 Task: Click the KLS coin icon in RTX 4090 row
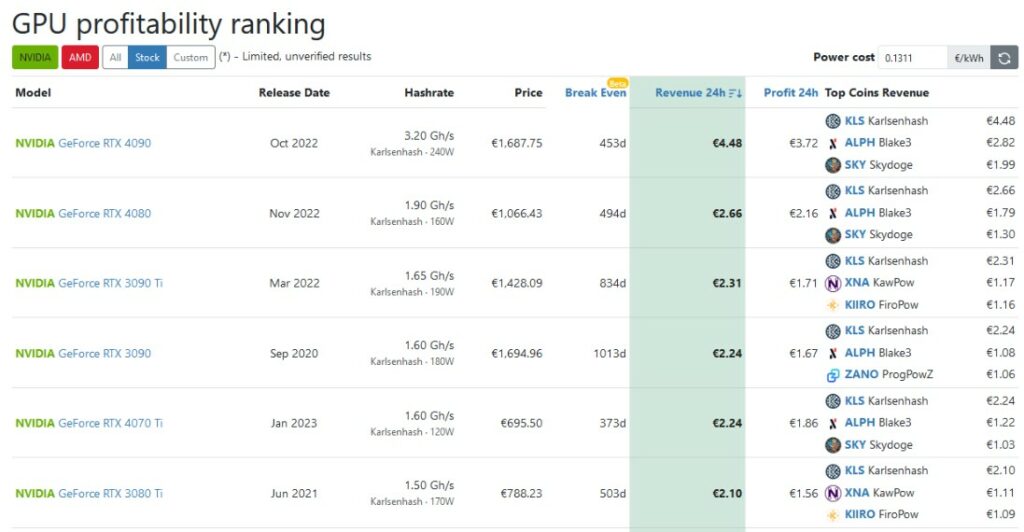833,121
